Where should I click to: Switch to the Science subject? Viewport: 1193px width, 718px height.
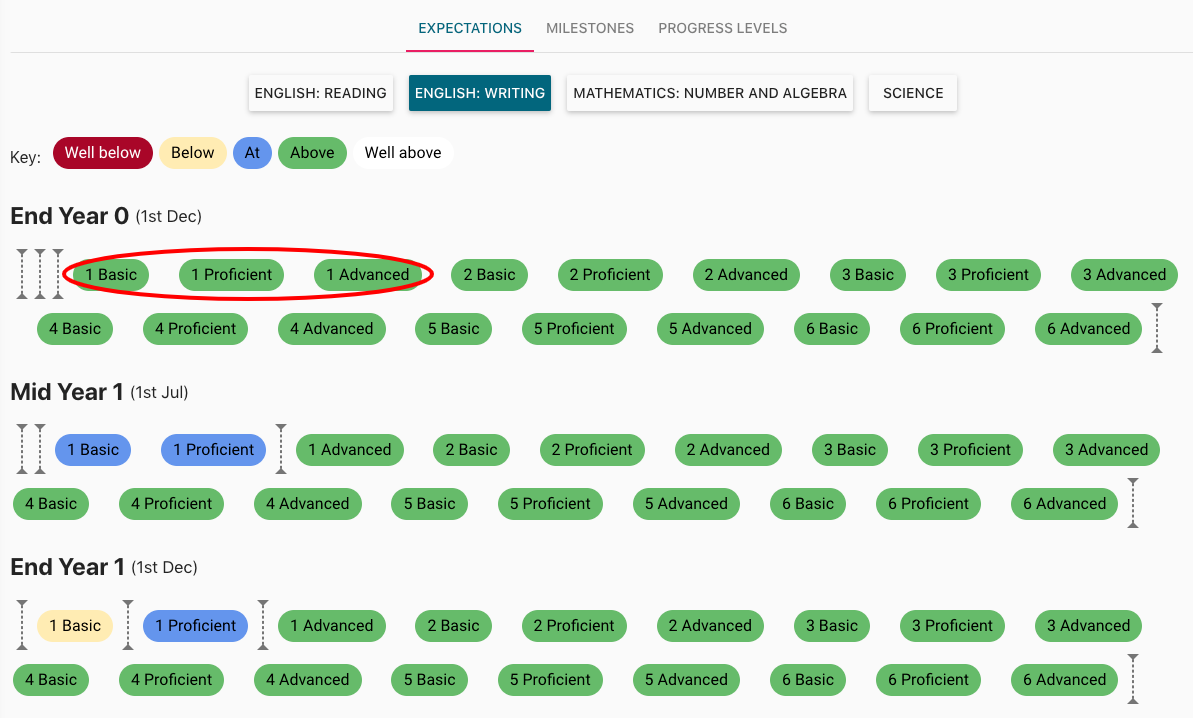pos(912,93)
